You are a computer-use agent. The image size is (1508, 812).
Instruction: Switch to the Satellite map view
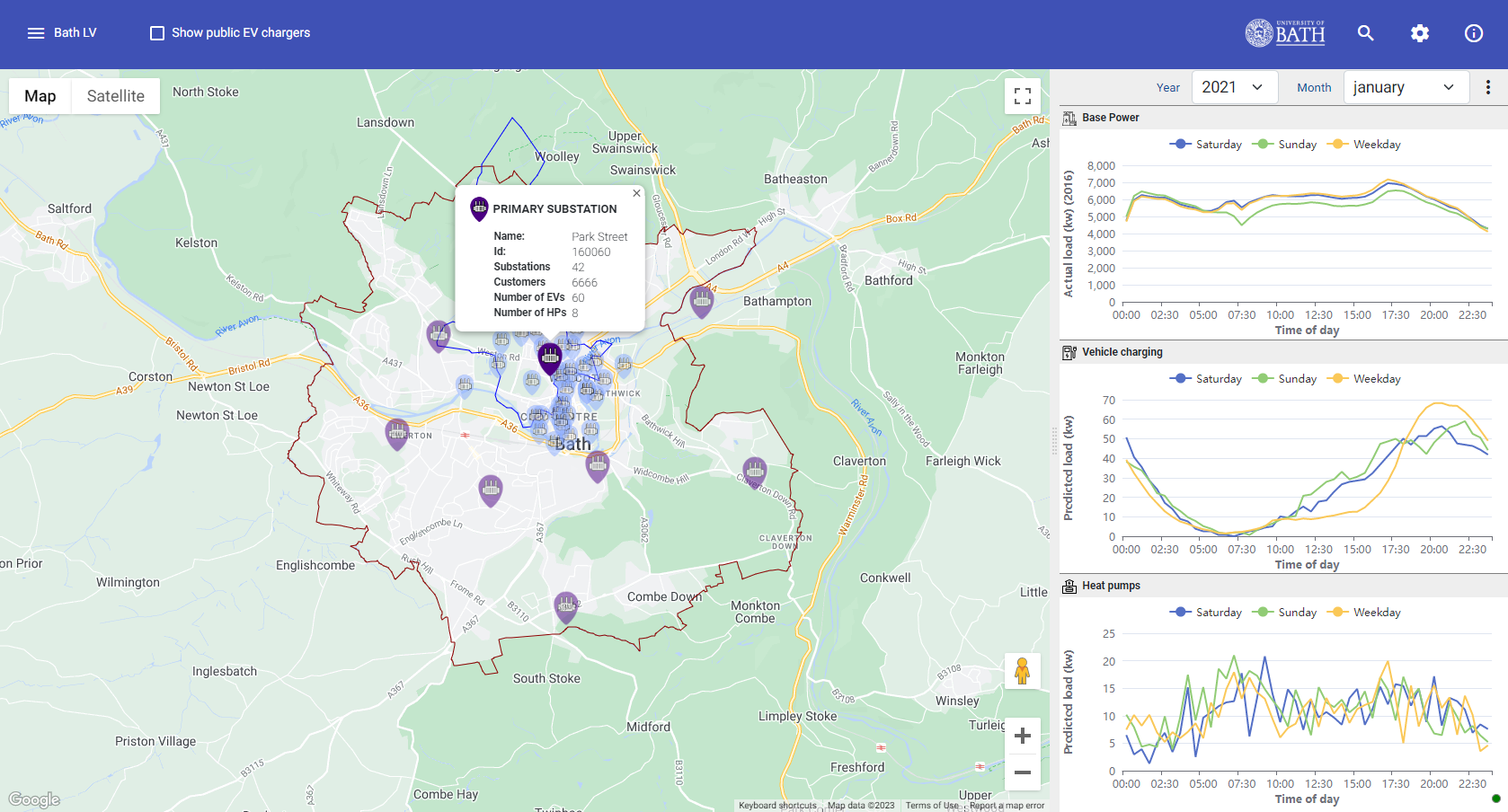[x=115, y=96]
